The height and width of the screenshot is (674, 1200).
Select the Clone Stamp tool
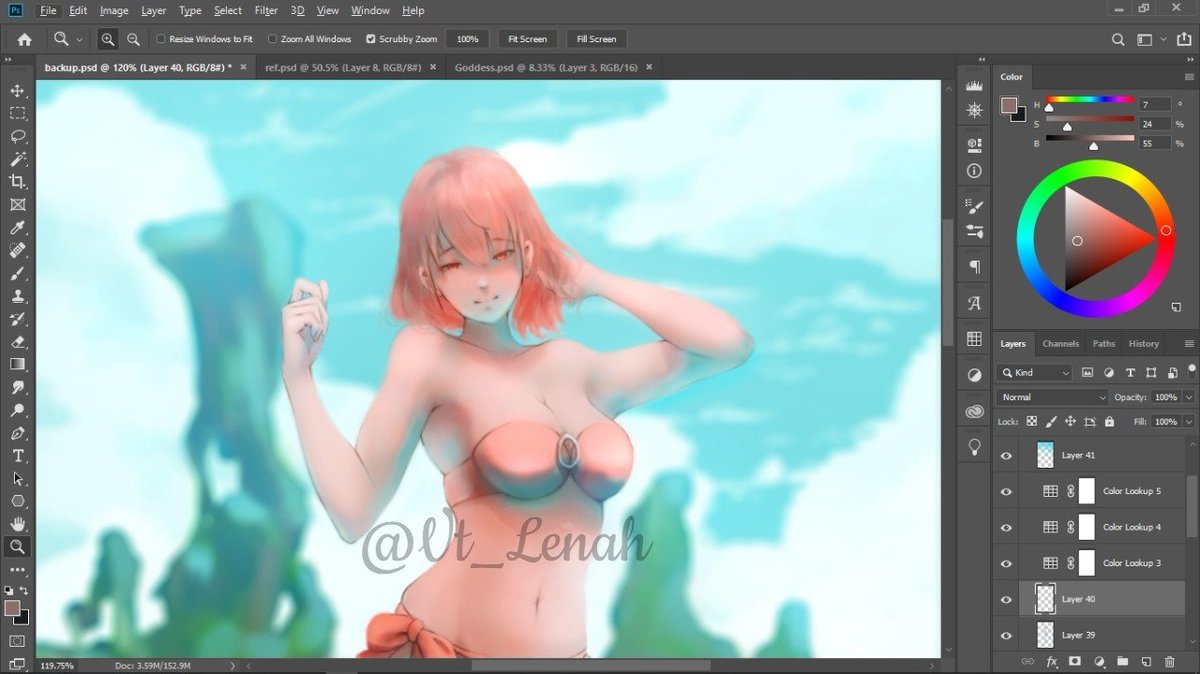click(x=17, y=296)
